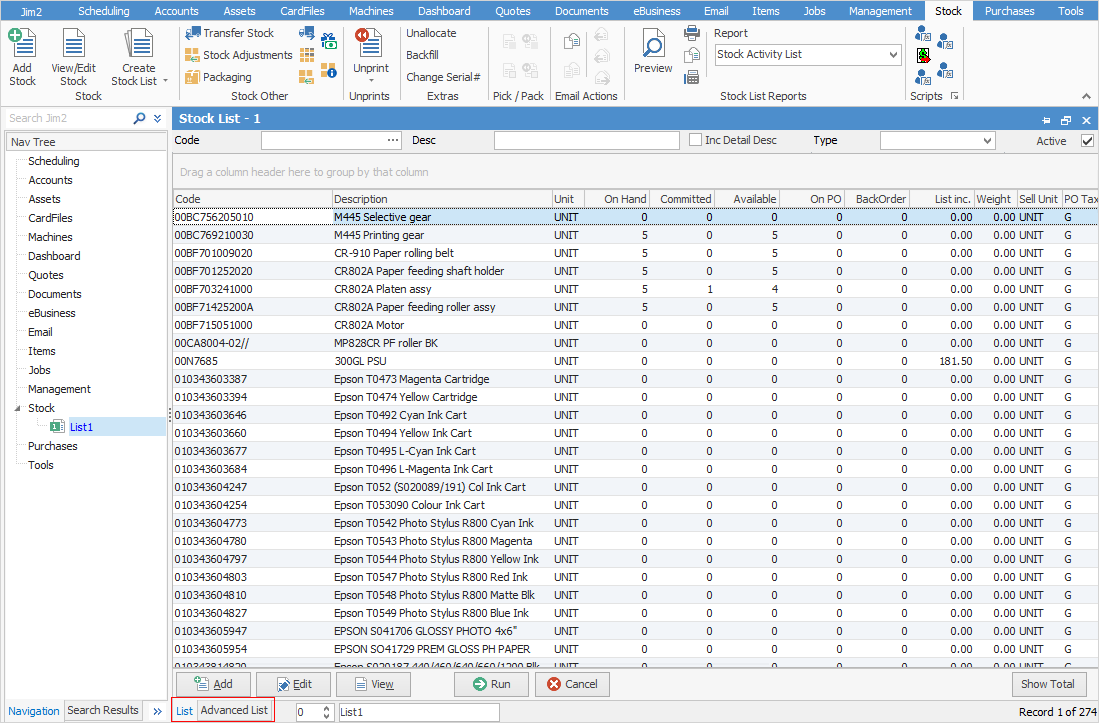Increment the list number spinner value

point(325,707)
